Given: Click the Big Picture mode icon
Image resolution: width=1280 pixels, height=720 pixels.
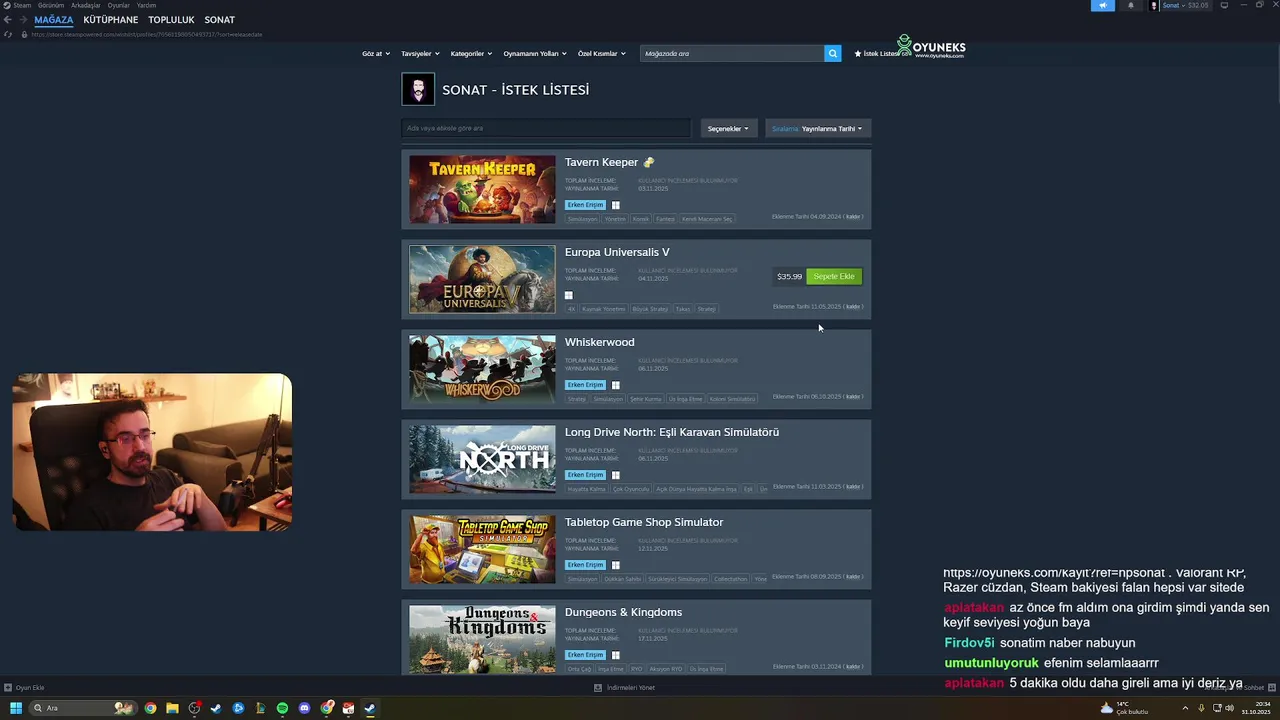Looking at the screenshot, I should pos(1224,5).
